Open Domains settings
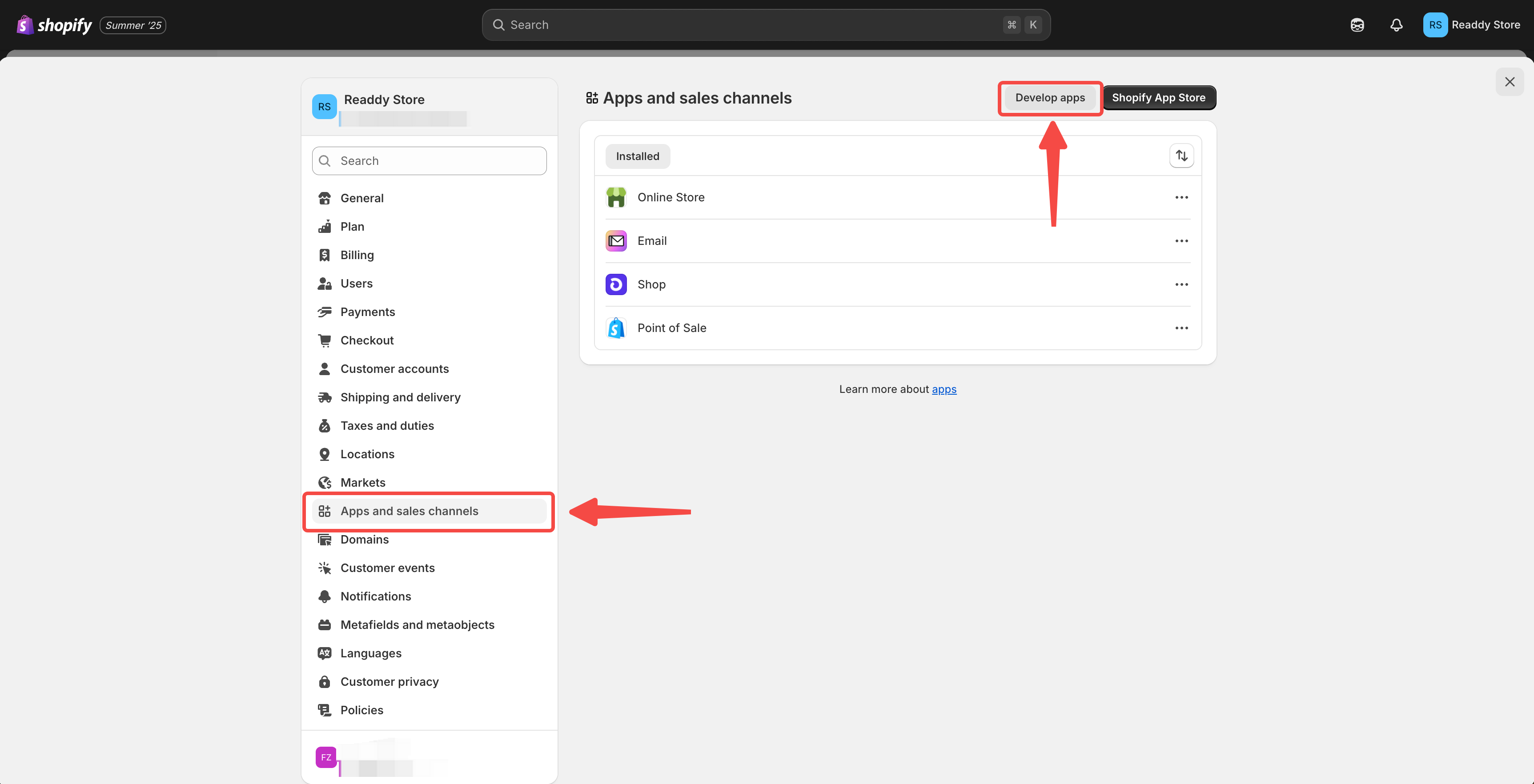This screenshot has width=1534, height=784. 365,540
